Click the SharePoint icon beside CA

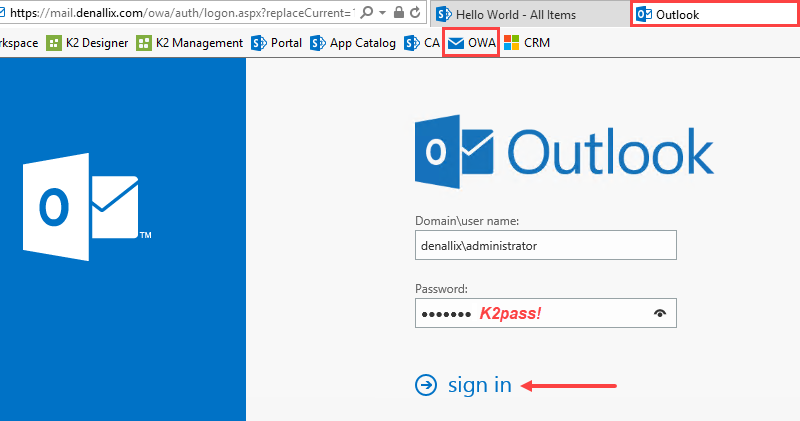click(x=412, y=43)
